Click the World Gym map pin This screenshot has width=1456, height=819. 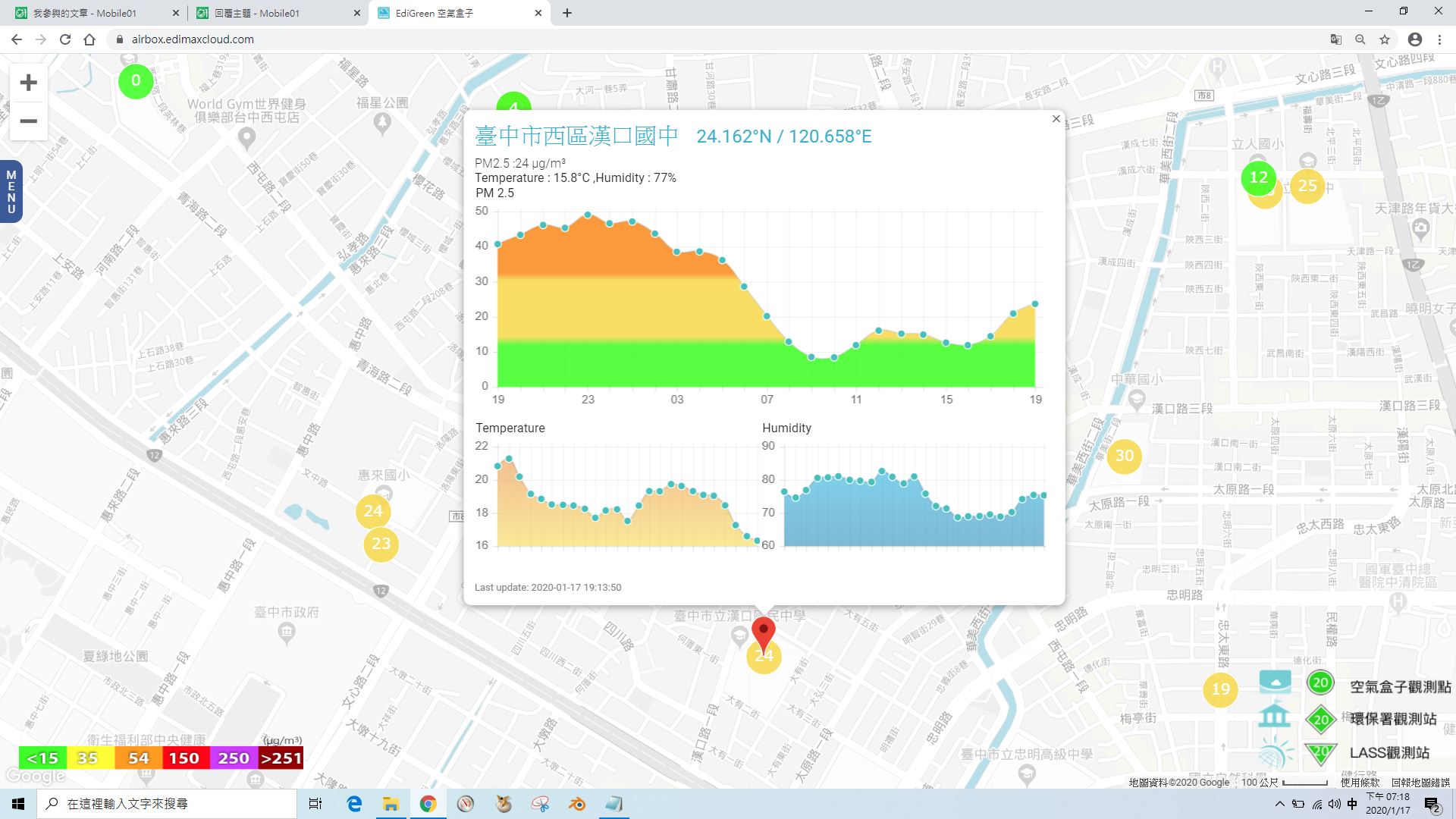(x=246, y=138)
